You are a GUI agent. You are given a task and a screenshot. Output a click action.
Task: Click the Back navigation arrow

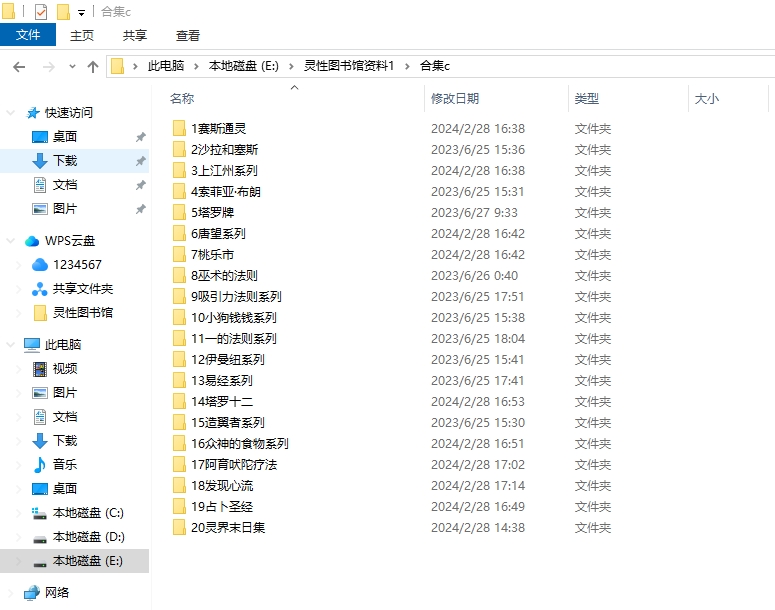(x=19, y=67)
